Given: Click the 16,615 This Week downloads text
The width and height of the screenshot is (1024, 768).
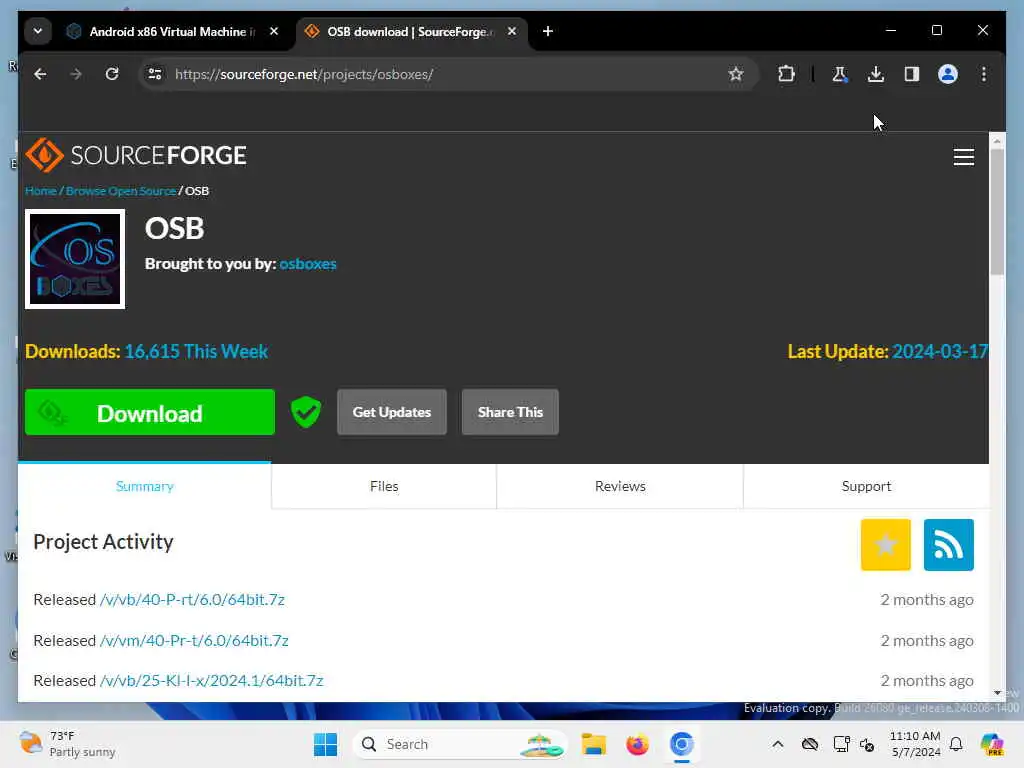Looking at the screenshot, I should [x=196, y=351].
